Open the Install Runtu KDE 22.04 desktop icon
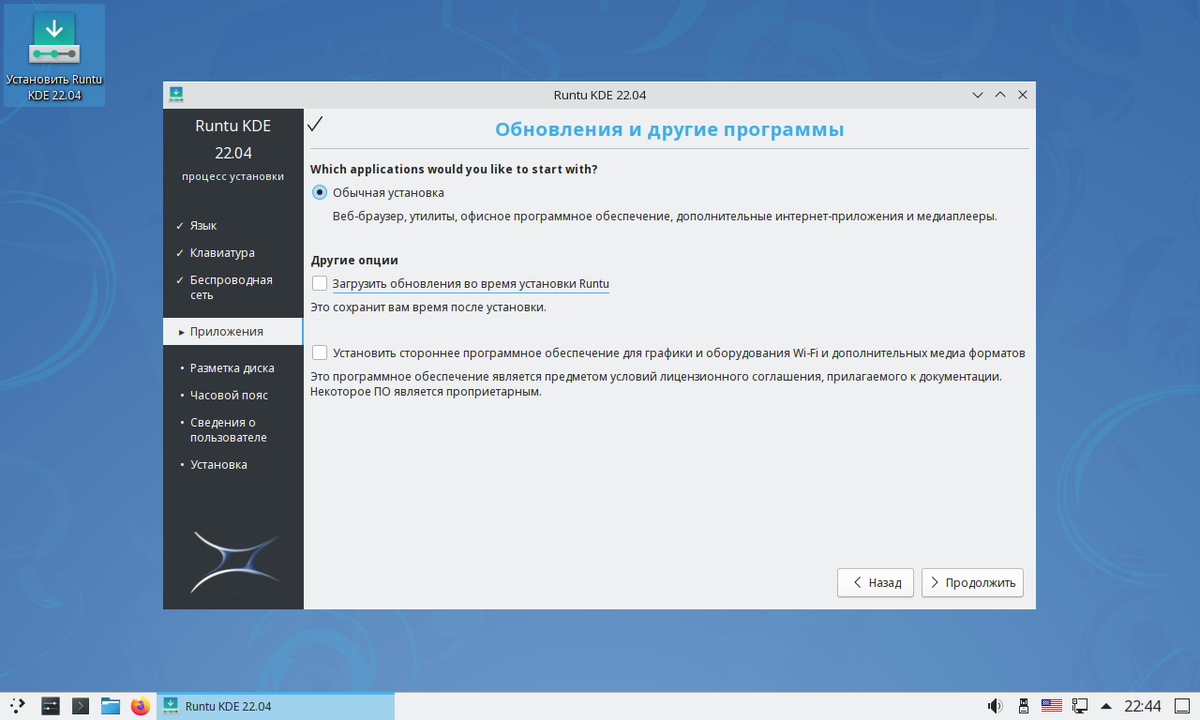Screen dimensions: 1200x720 pyautogui.click(x=54, y=56)
